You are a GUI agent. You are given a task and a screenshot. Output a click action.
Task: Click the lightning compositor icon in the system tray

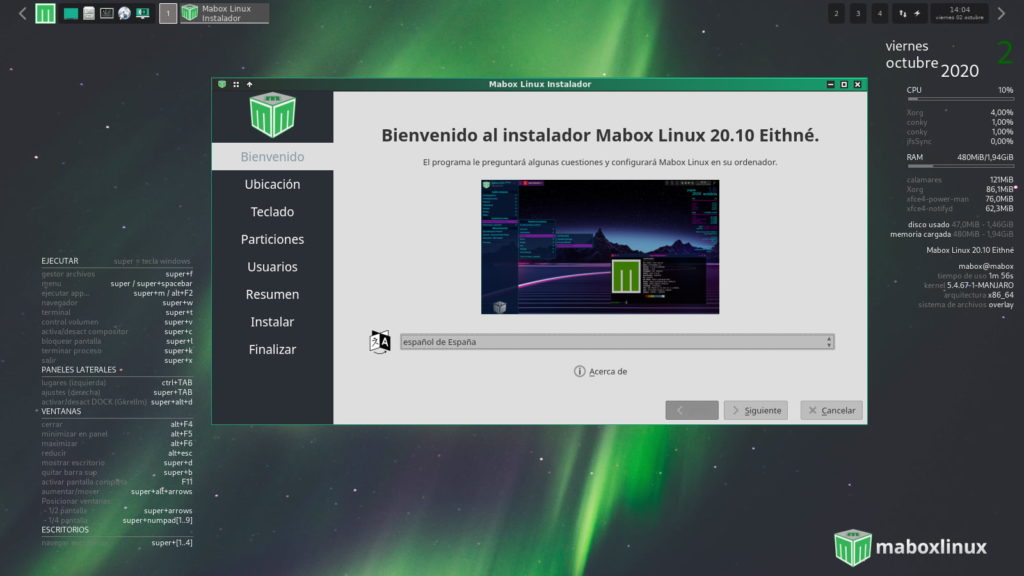pyautogui.click(x=917, y=13)
